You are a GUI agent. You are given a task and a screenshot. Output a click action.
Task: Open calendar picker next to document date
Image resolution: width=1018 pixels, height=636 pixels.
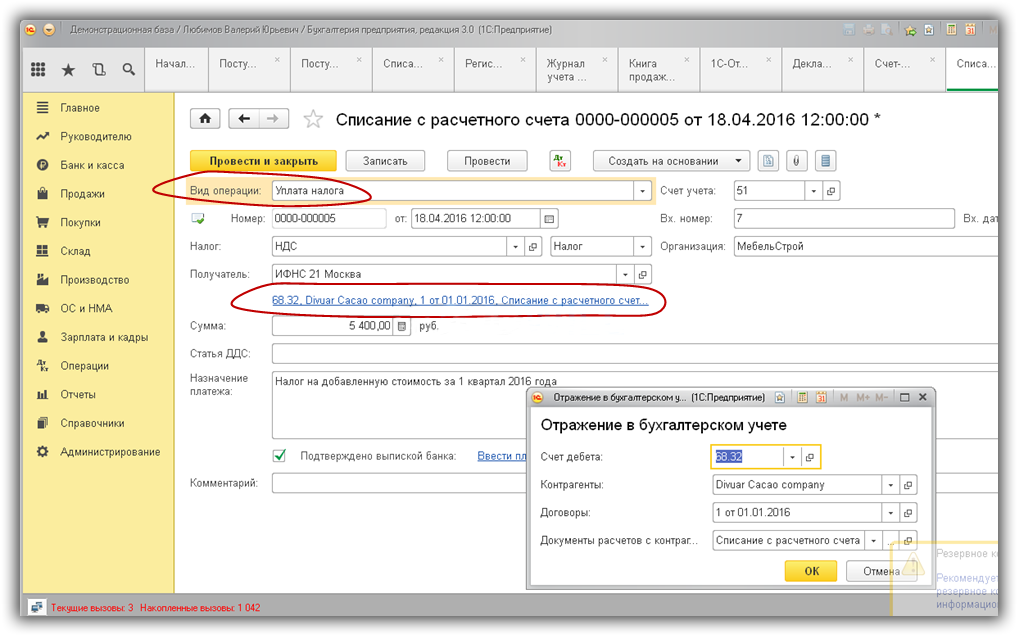[x=548, y=218]
